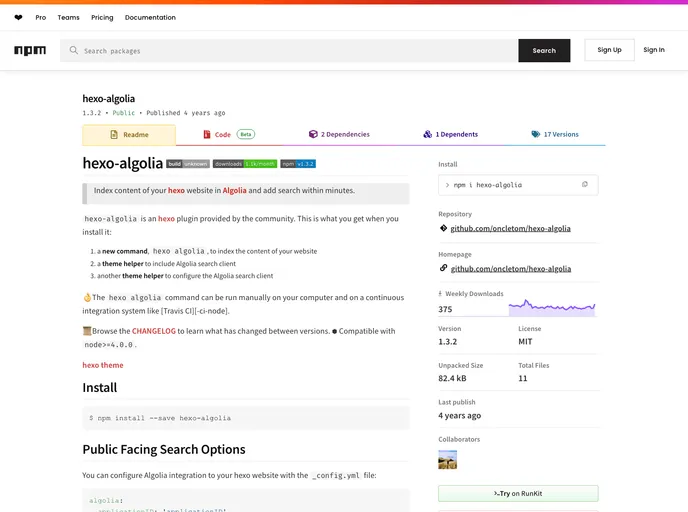Image resolution: width=688 pixels, height=512 pixels.
Task: Open the 1 Dependents tab
Action: coord(451,134)
